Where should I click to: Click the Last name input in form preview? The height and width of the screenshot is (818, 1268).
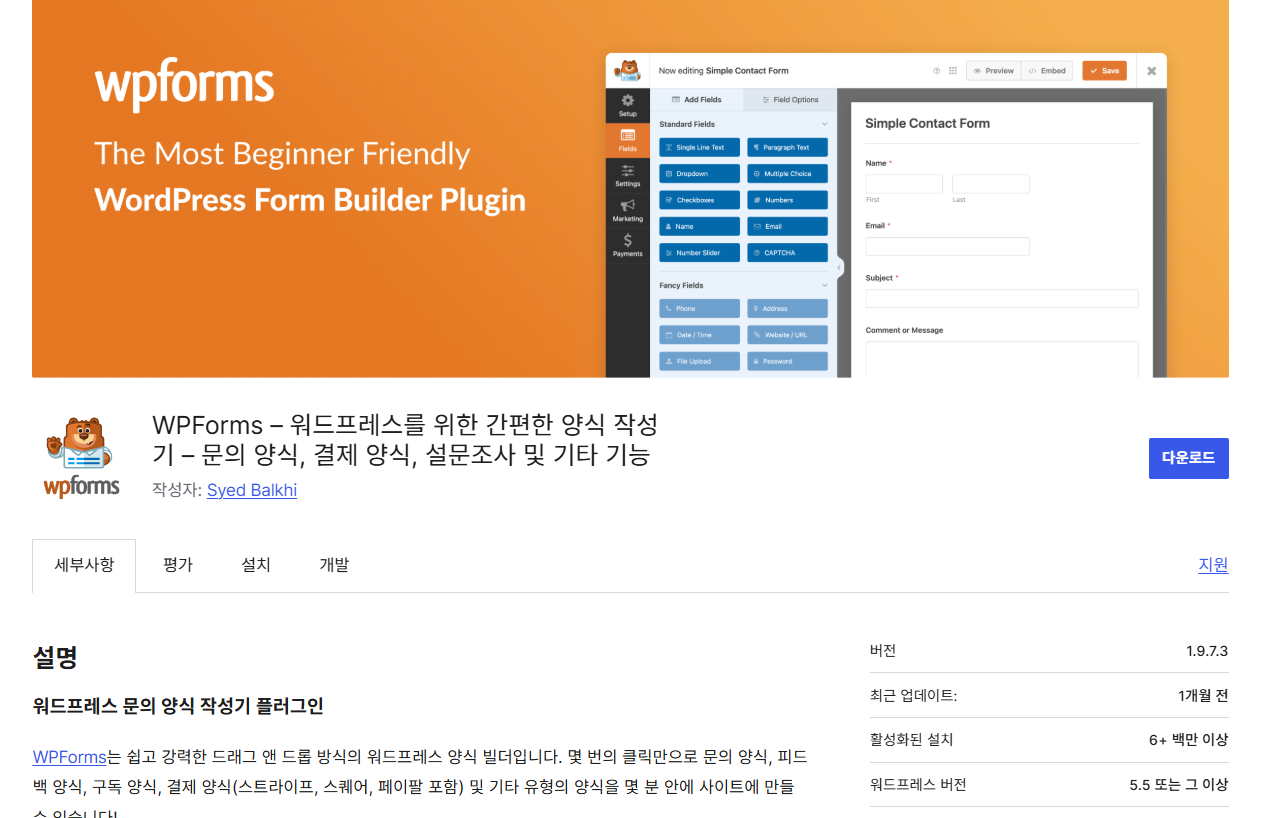(990, 184)
